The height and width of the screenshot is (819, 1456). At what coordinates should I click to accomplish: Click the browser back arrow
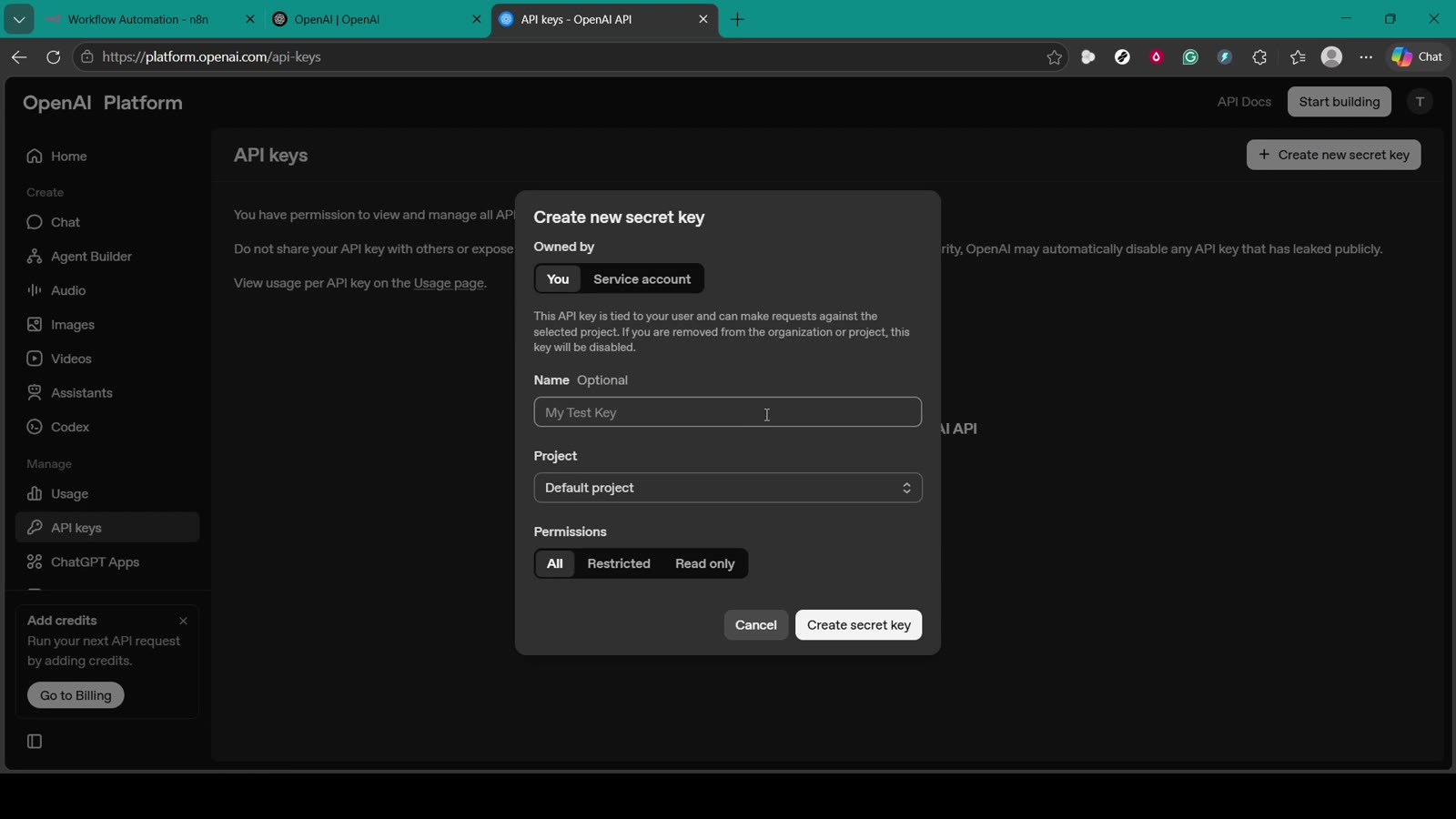coord(19,56)
